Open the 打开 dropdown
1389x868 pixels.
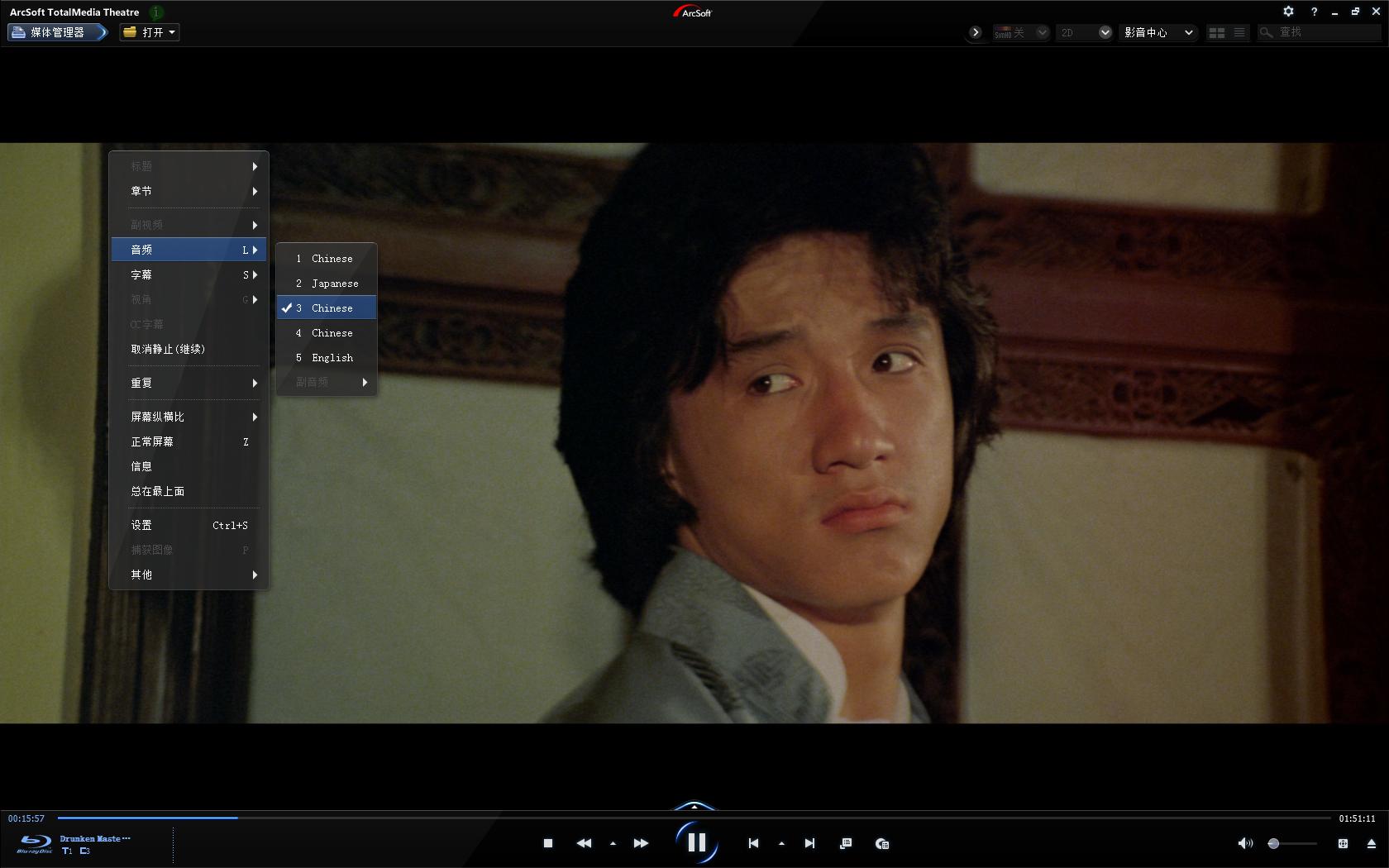pyautogui.click(x=150, y=32)
